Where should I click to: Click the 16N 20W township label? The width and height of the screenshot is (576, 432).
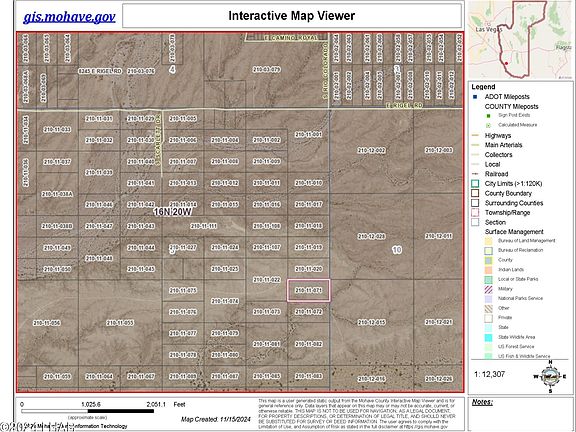[173, 212]
